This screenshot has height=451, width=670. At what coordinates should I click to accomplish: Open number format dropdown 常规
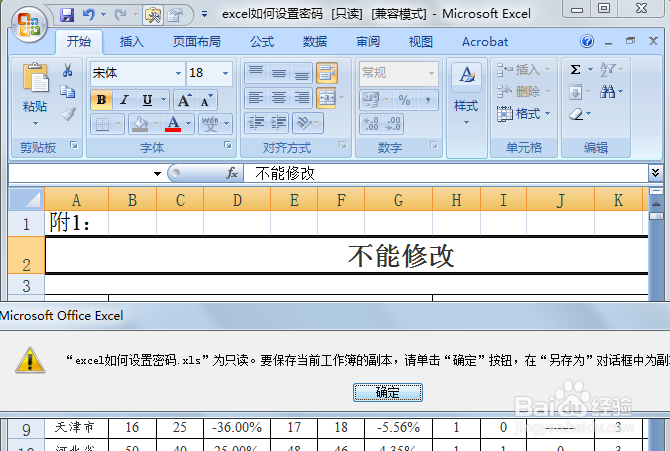(431, 73)
